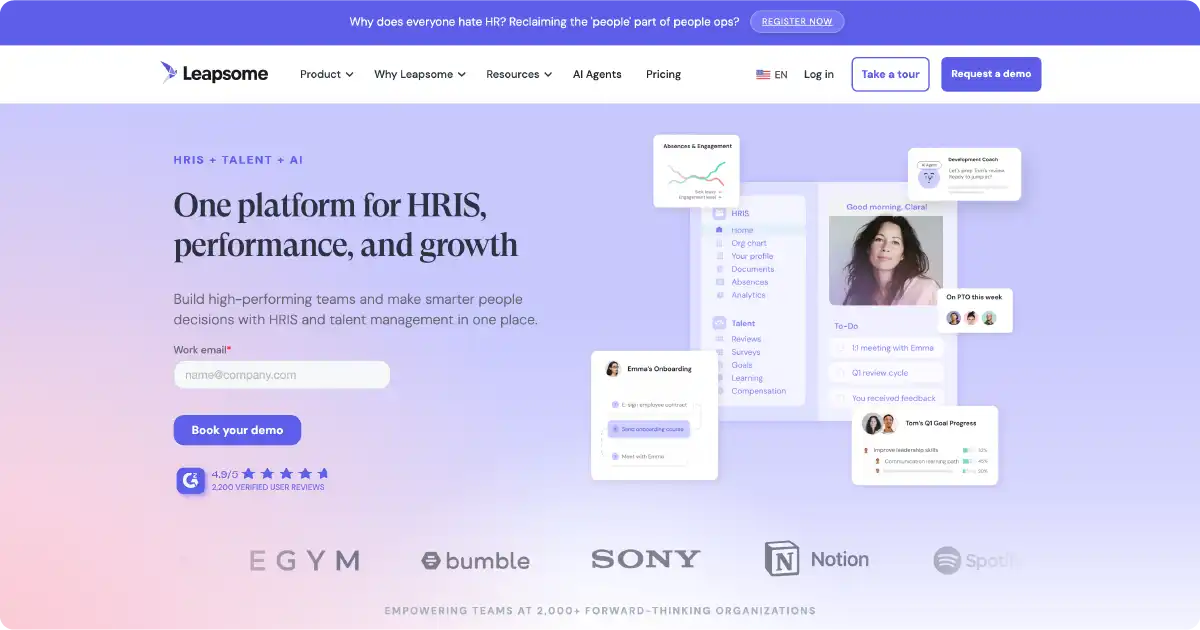This screenshot has height=630, width=1200.
Task: Click the Q1 review cycle to-do item
Action: point(886,373)
